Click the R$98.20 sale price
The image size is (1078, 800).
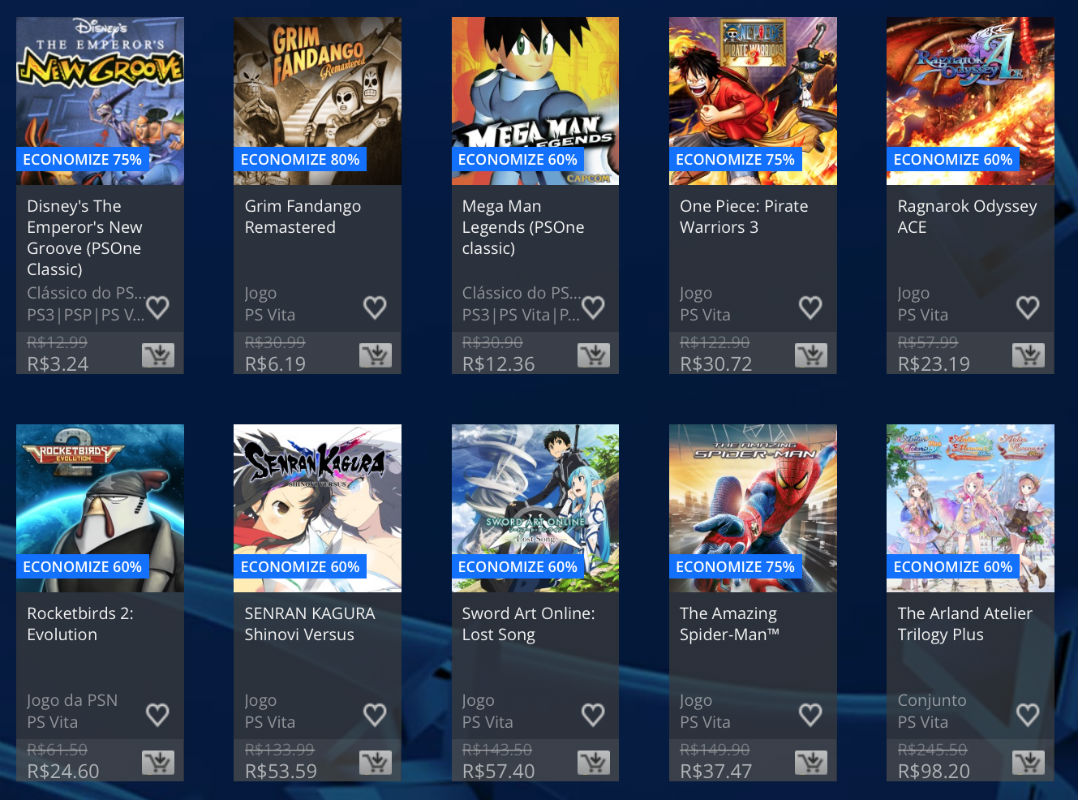[x=934, y=771]
